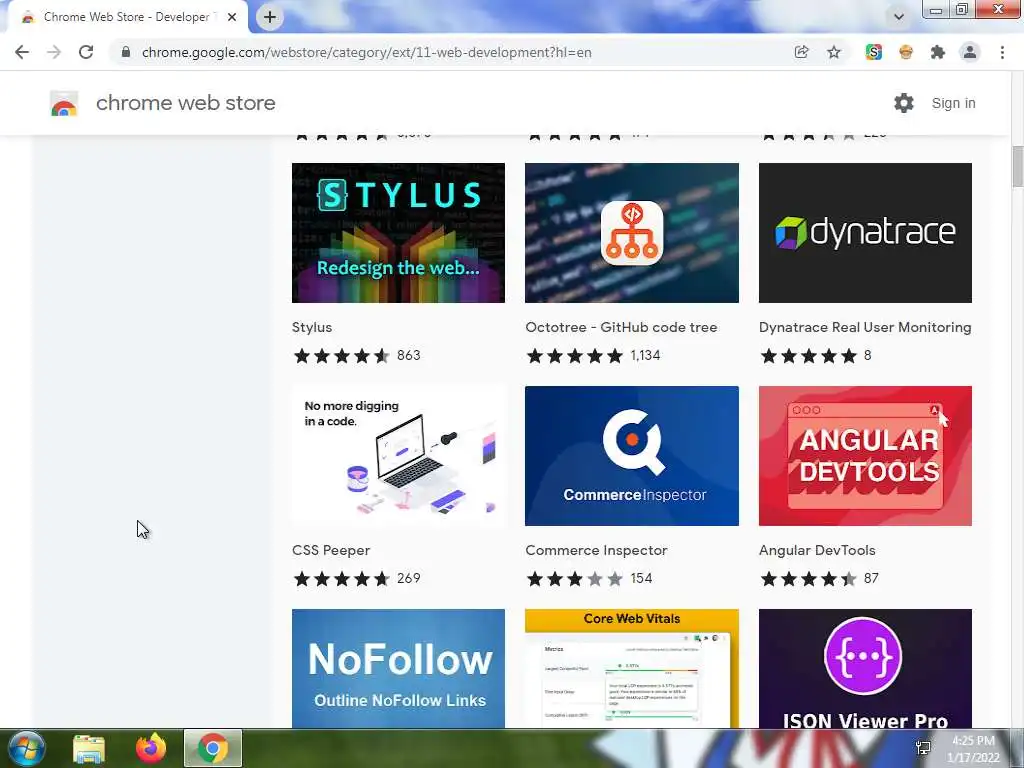Click the address bar URL

pos(366,52)
